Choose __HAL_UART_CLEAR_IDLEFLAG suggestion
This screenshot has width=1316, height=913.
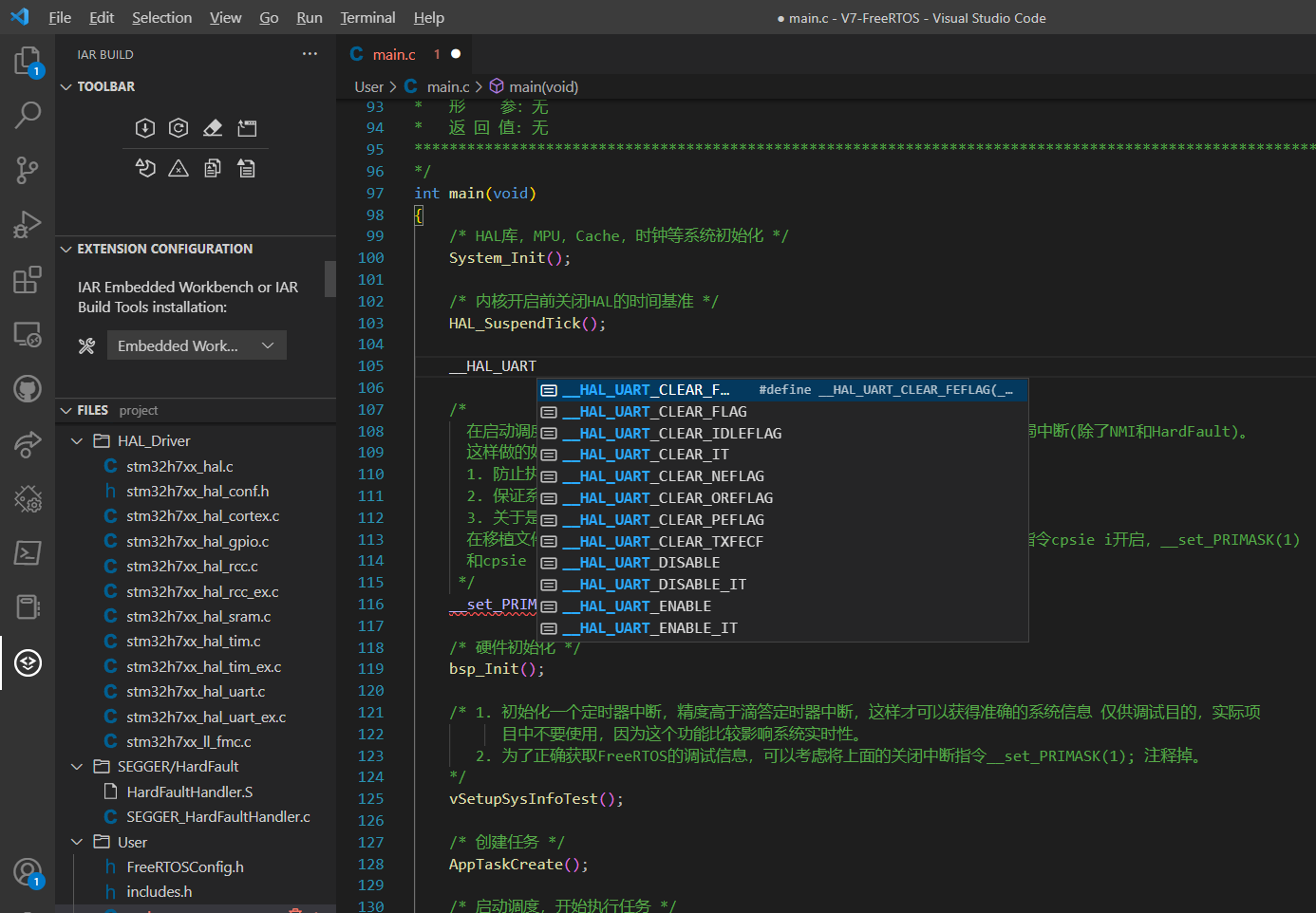(x=782, y=433)
